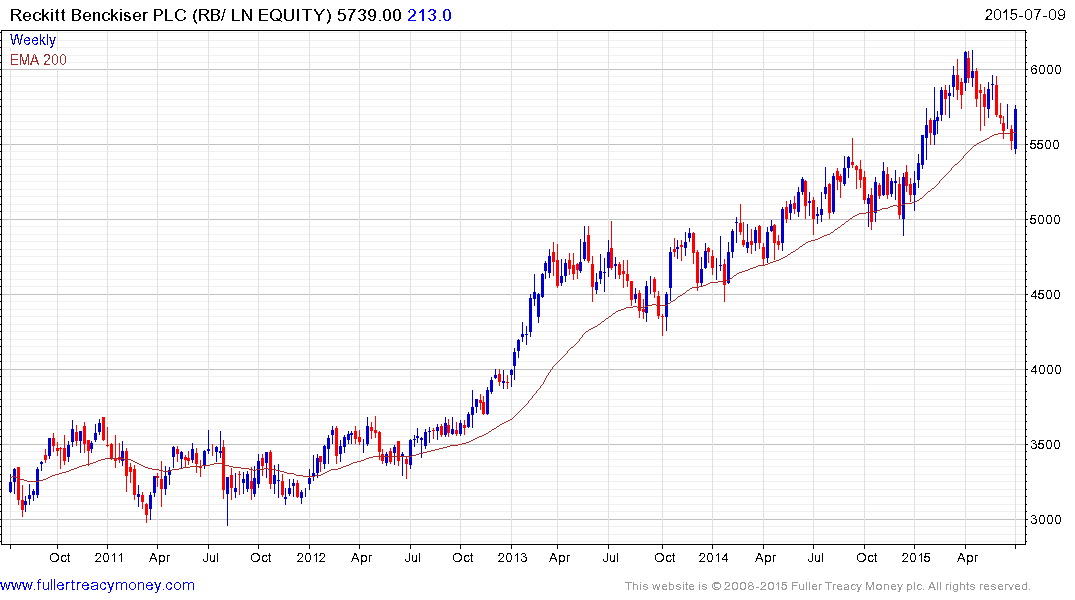Click the copyright notice for Fuller Treacy Money
Screen dimensions: 1075x600
click(x=828, y=586)
